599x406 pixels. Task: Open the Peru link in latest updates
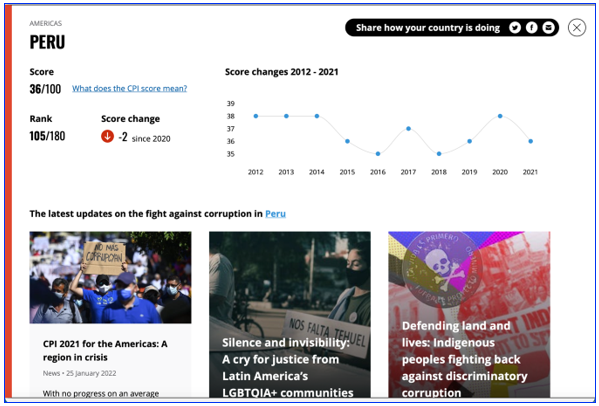click(275, 214)
